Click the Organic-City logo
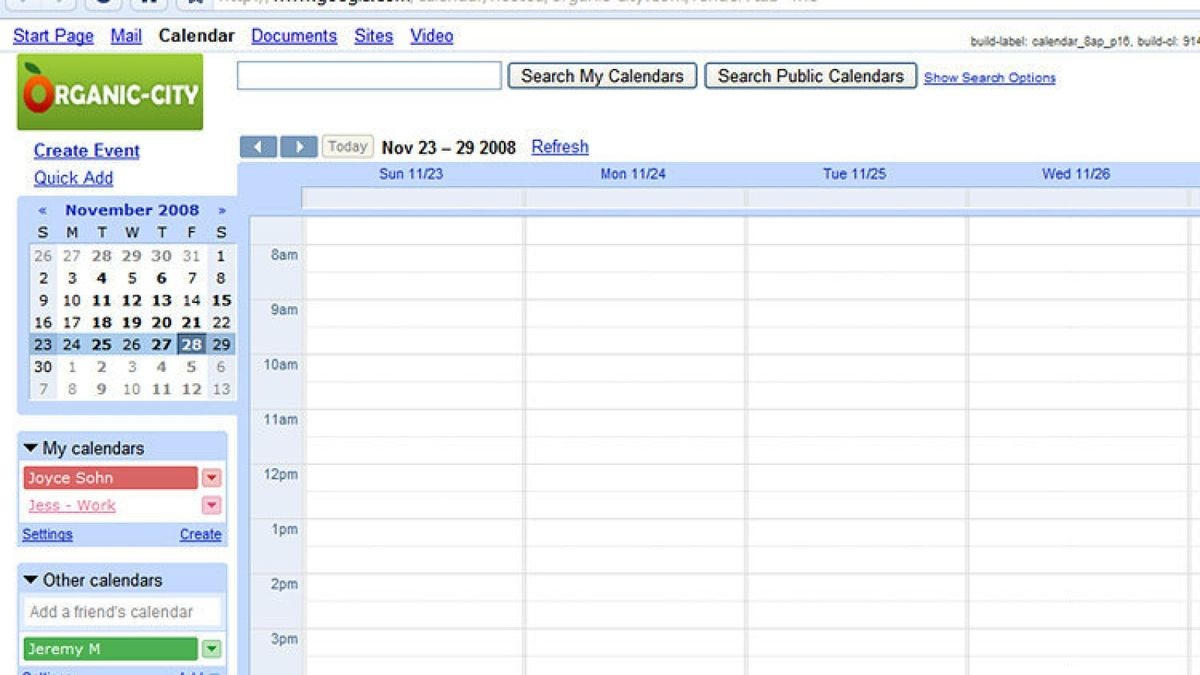This screenshot has width=1200, height=675. (110, 90)
